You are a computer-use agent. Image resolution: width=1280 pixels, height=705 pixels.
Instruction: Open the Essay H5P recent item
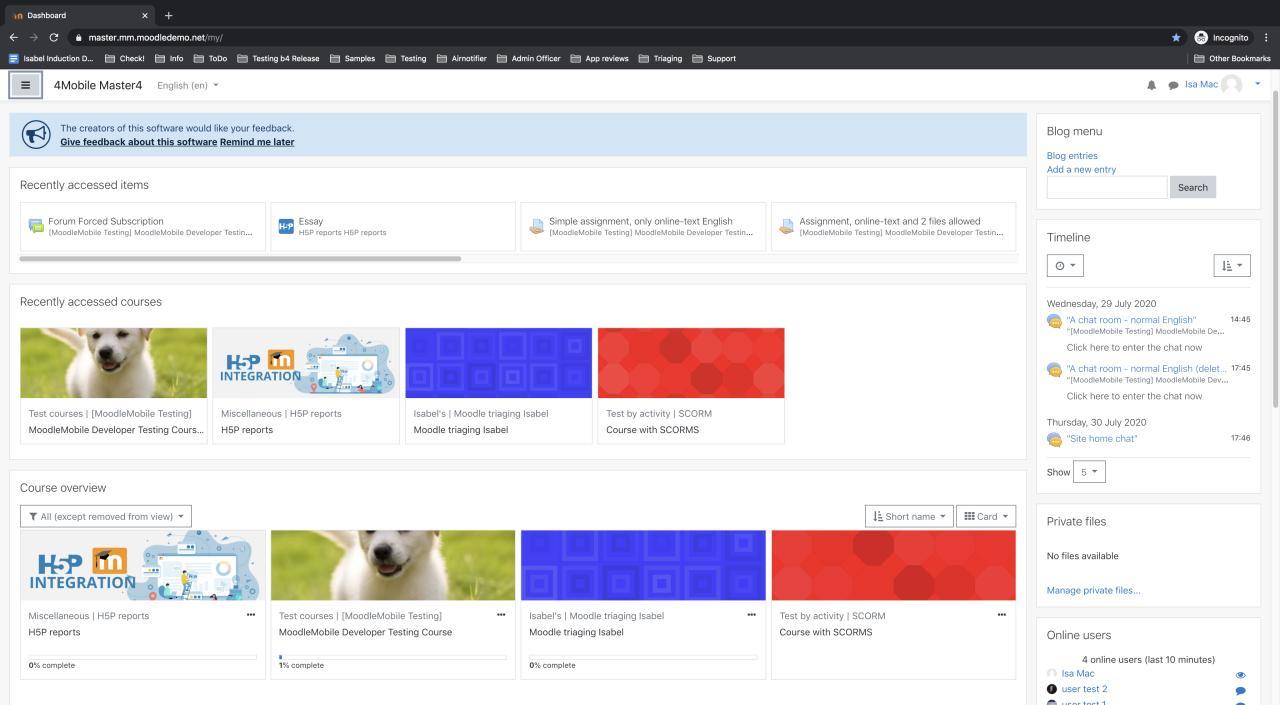pos(393,226)
